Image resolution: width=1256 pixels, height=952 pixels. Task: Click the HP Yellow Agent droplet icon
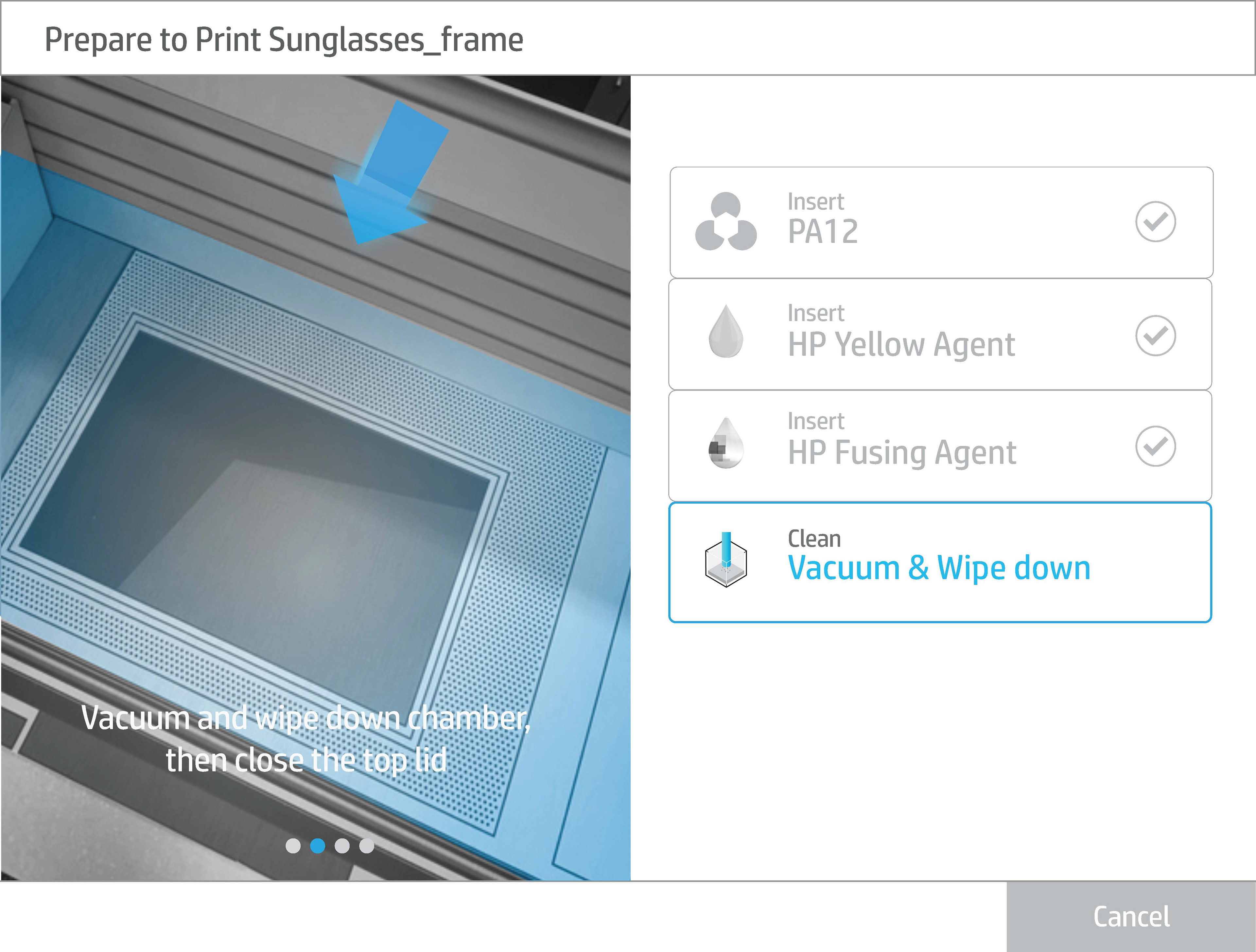[726, 332]
